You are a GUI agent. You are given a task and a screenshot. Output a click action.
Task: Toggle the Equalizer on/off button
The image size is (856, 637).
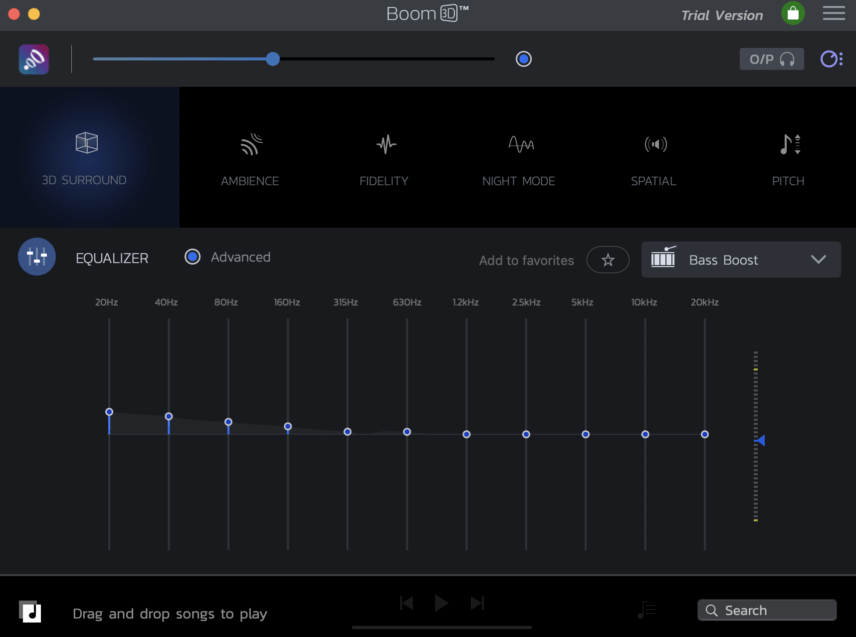point(37,257)
